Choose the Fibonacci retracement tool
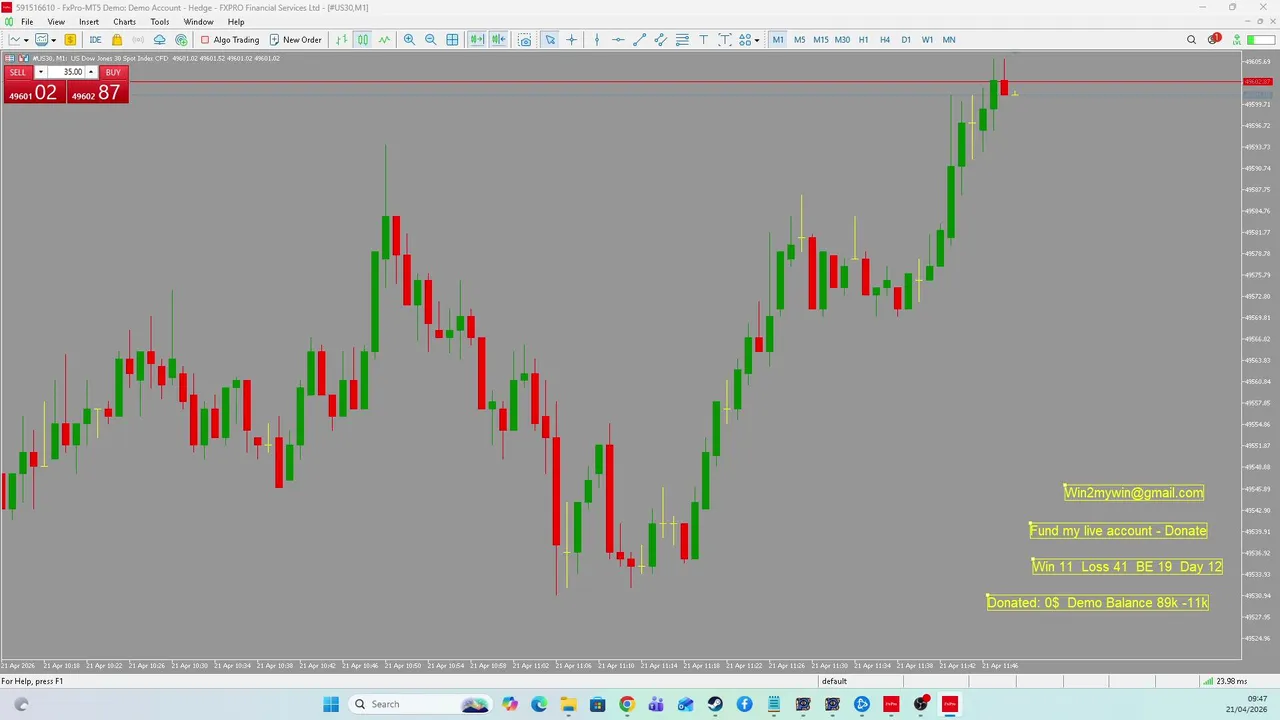Image resolution: width=1280 pixels, height=720 pixels. point(682,40)
